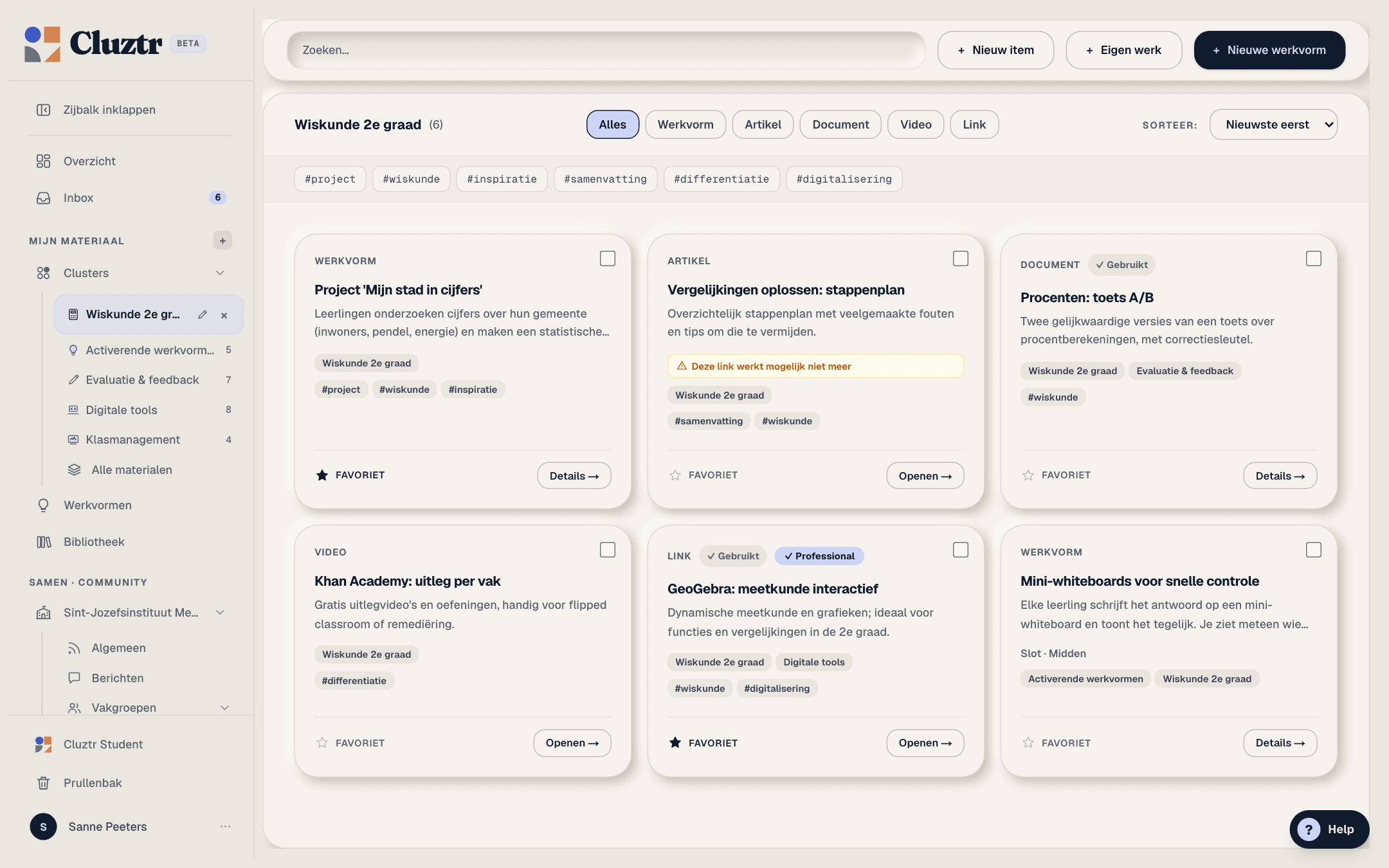Remove Wiskunde 2e graad cluster with x
This screenshot has height=868, width=1389.
[x=224, y=315]
